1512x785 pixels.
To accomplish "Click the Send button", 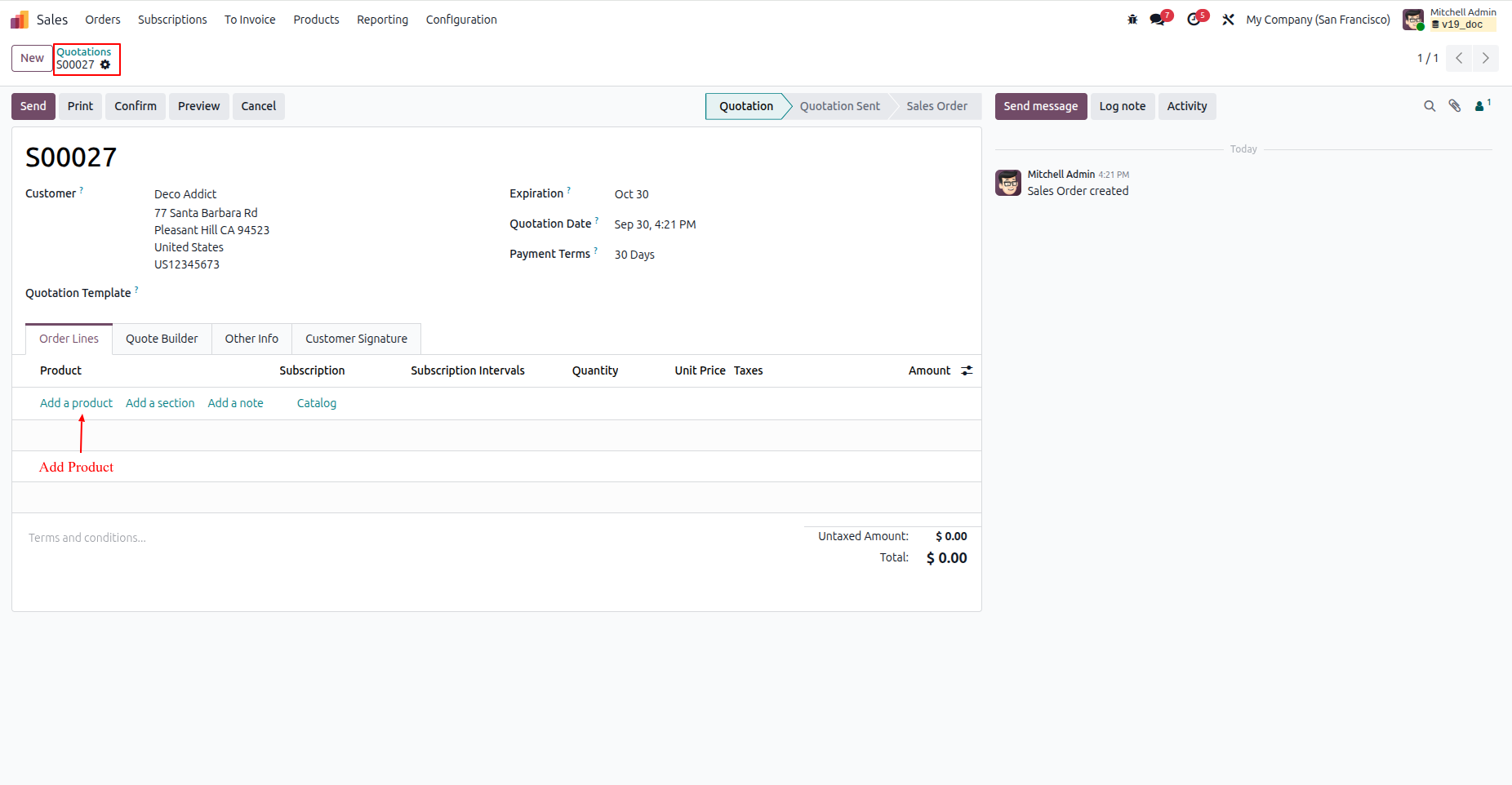I will point(33,106).
